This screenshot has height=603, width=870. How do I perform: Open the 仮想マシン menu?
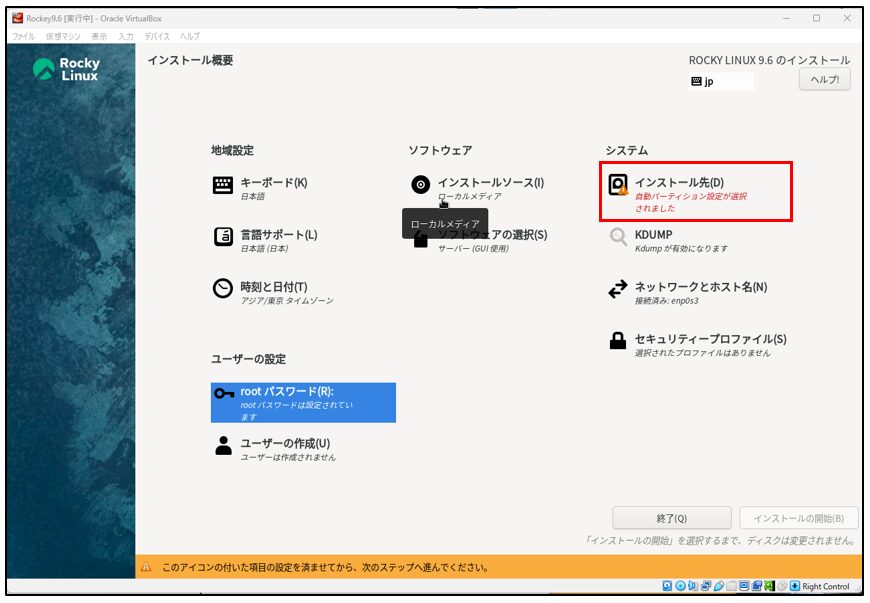(x=62, y=36)
